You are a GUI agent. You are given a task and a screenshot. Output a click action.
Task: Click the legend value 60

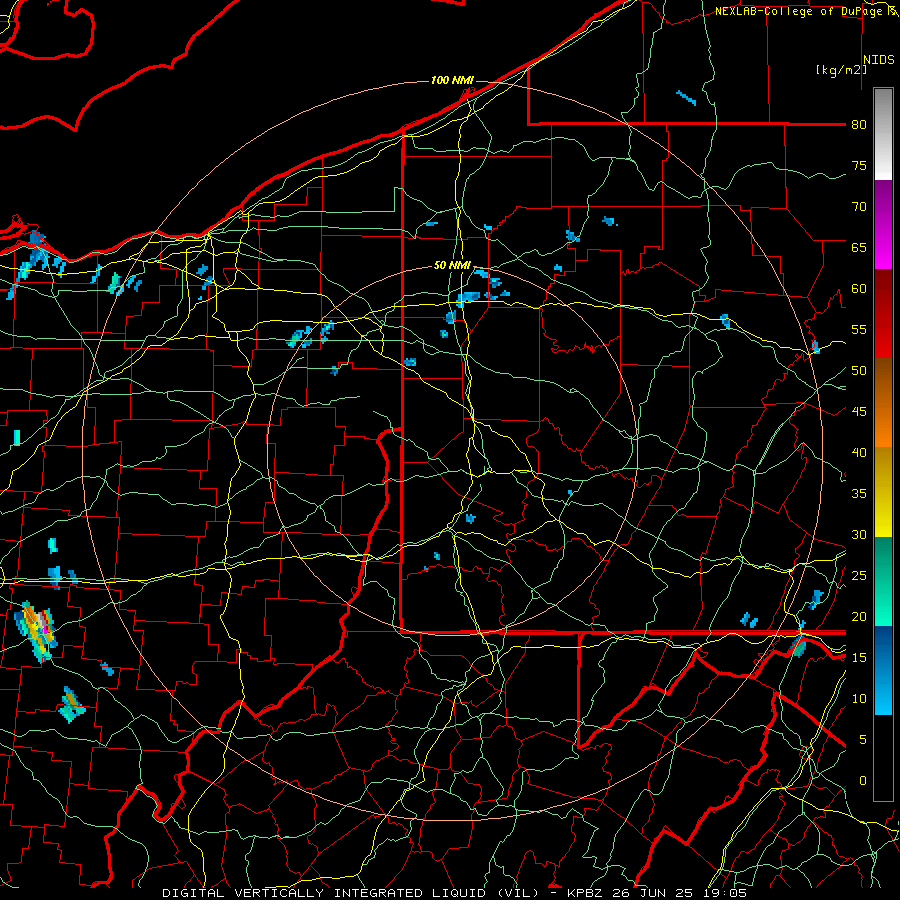pos(859,289)
